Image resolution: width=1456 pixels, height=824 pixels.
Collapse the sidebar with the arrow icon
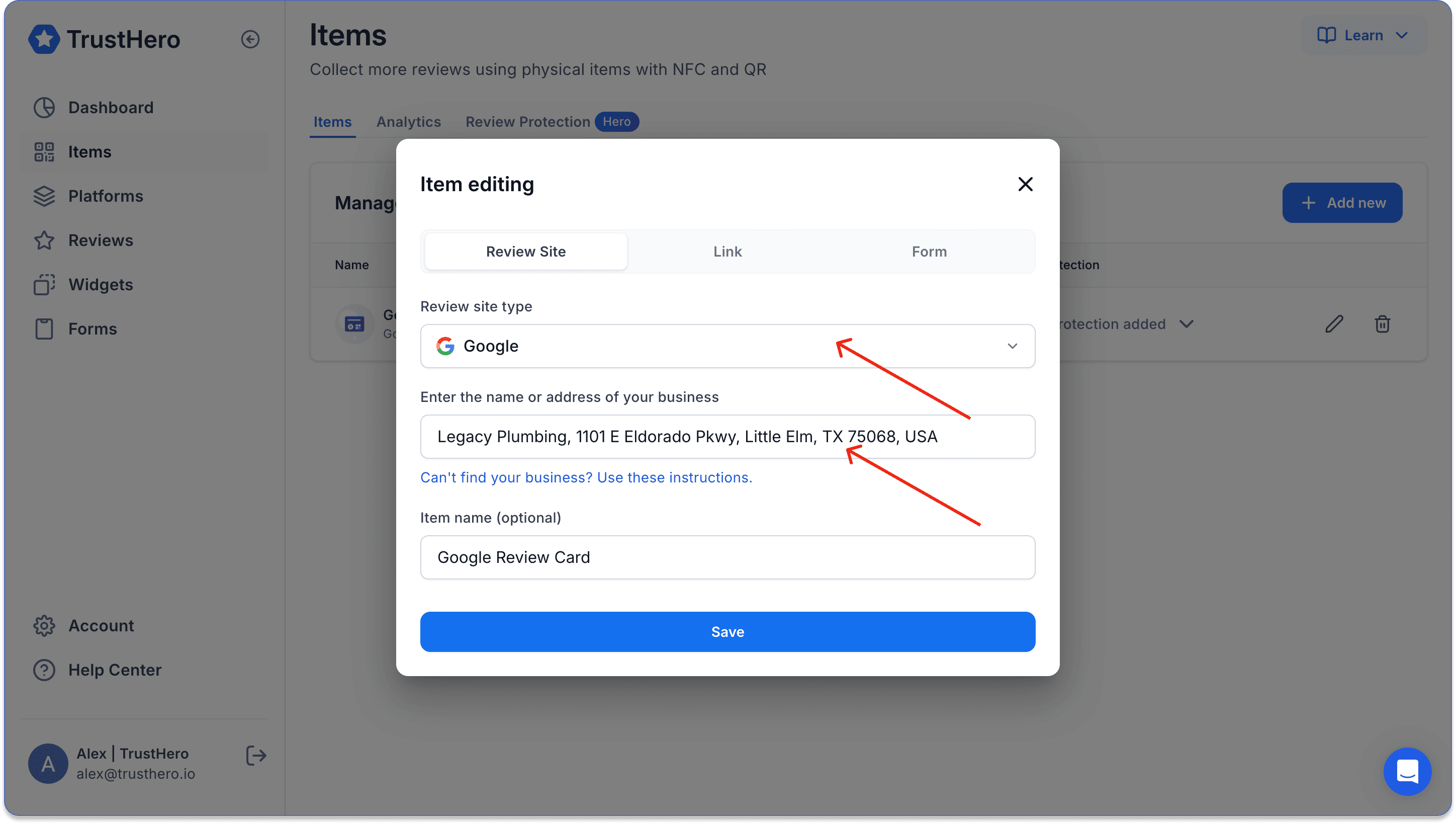[250, 39]
